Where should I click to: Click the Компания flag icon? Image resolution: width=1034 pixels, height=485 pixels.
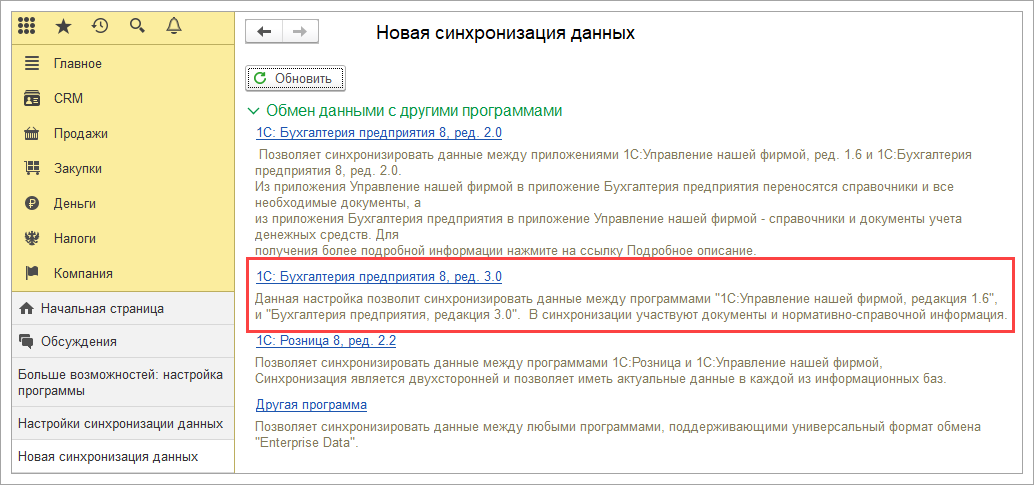pos(32,273)
